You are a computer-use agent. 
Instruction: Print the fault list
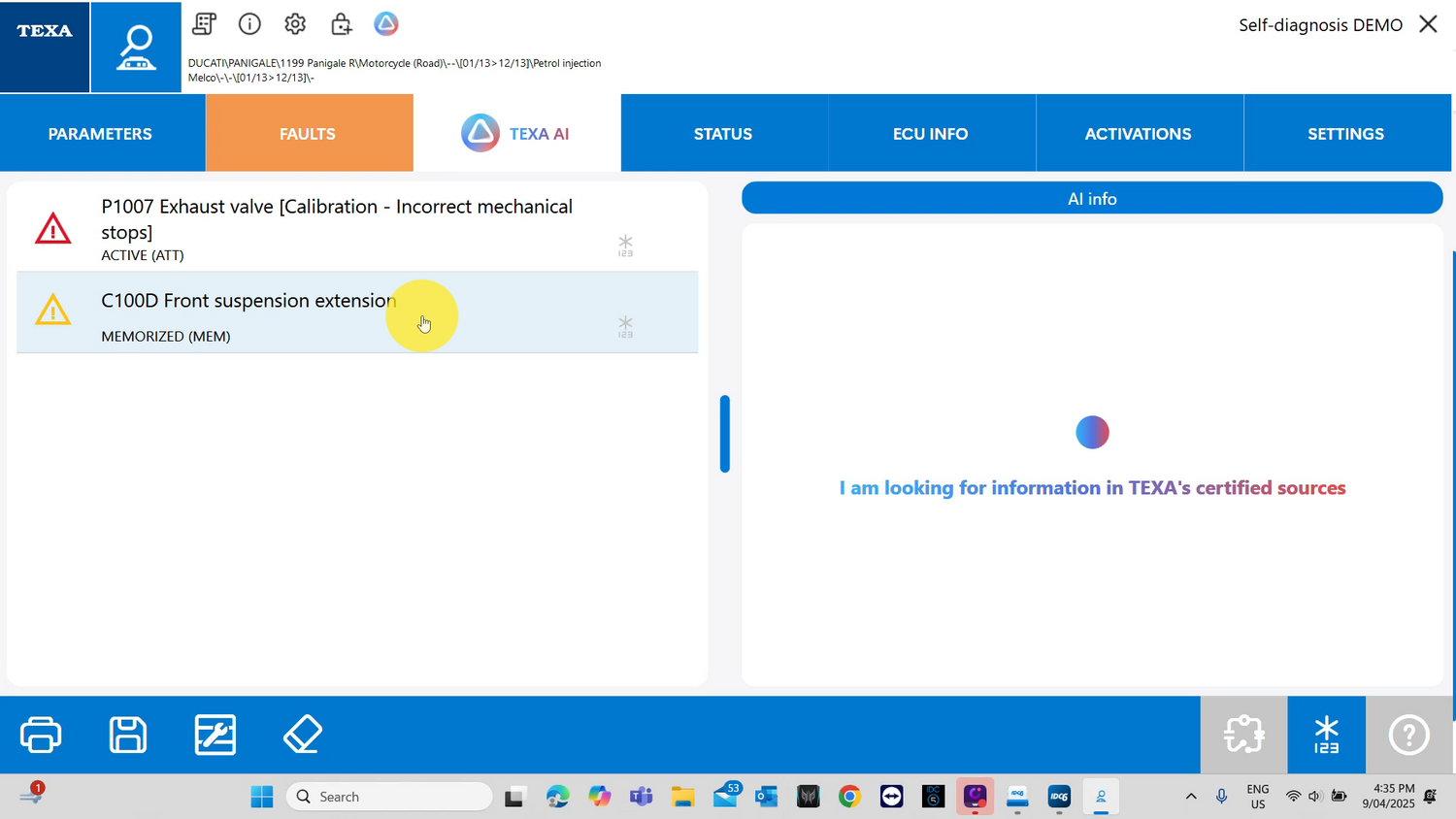(x=41, y=735)
